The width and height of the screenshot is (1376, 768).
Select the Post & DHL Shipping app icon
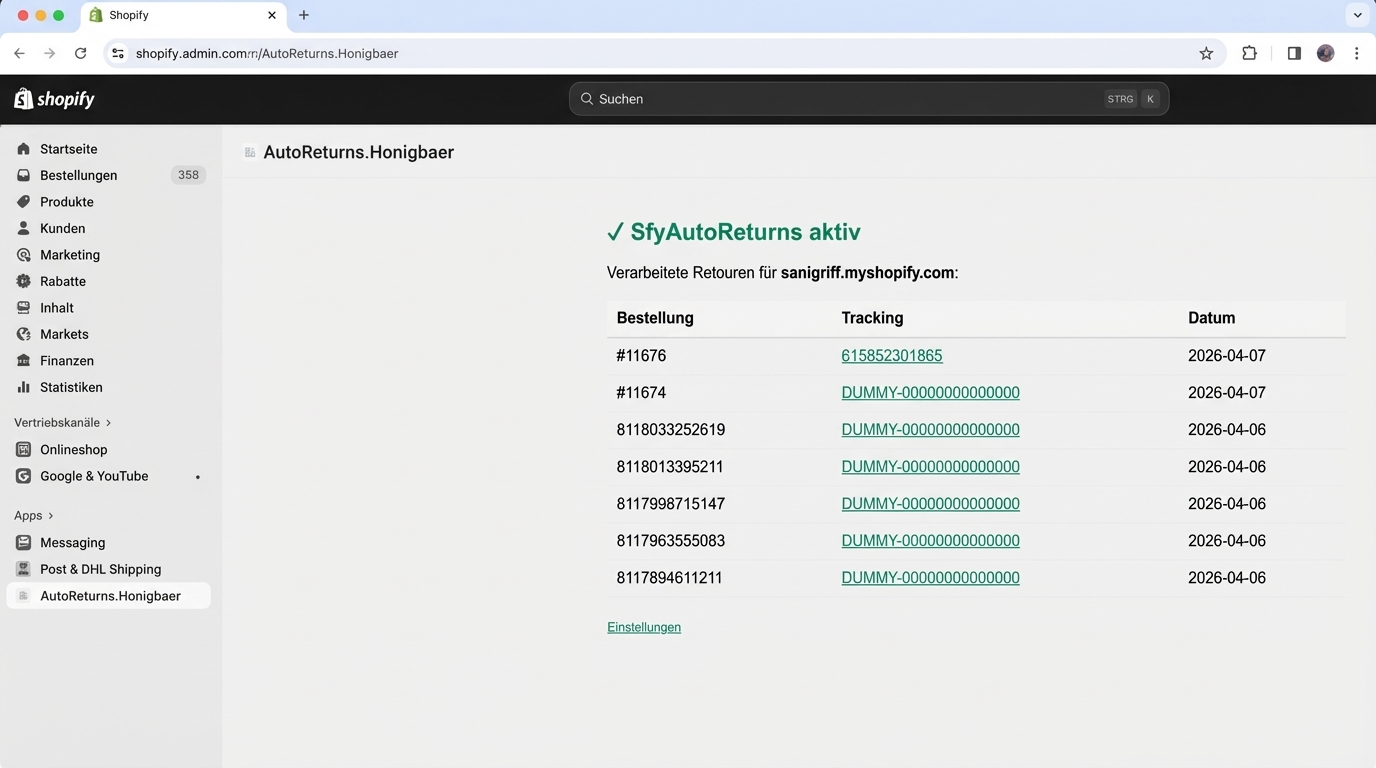[23, 568]
